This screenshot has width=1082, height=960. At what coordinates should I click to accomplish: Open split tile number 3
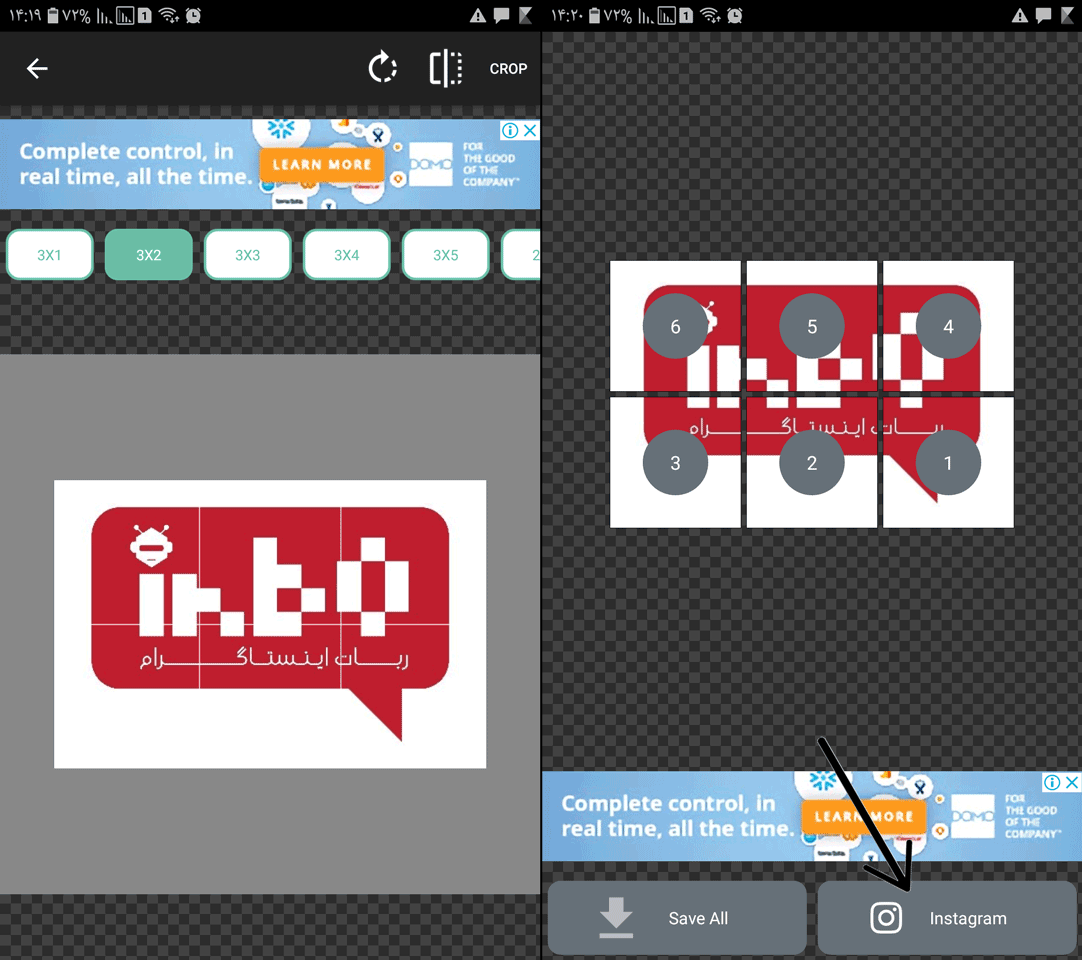675,462
